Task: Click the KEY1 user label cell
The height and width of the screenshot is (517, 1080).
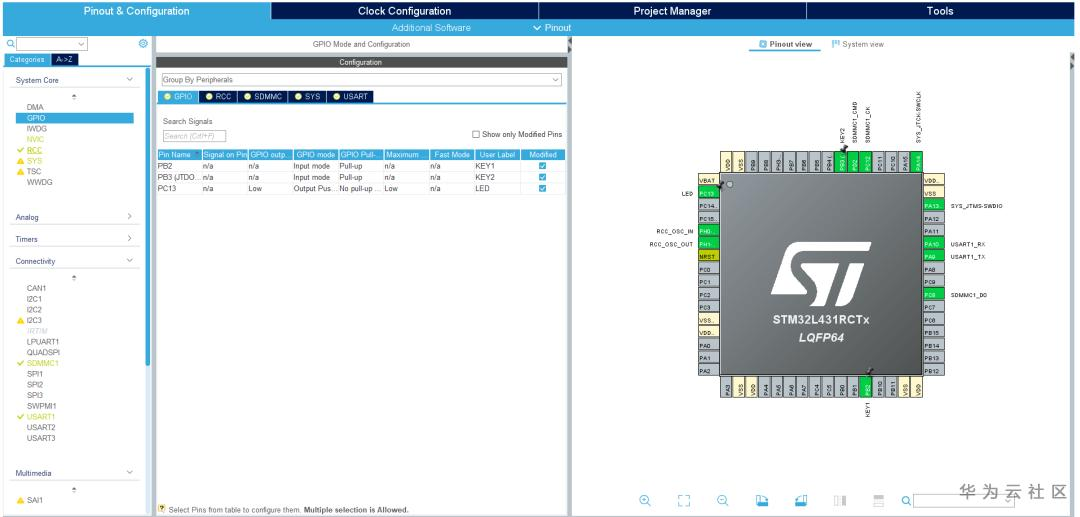Action: [x=497, y=166]
